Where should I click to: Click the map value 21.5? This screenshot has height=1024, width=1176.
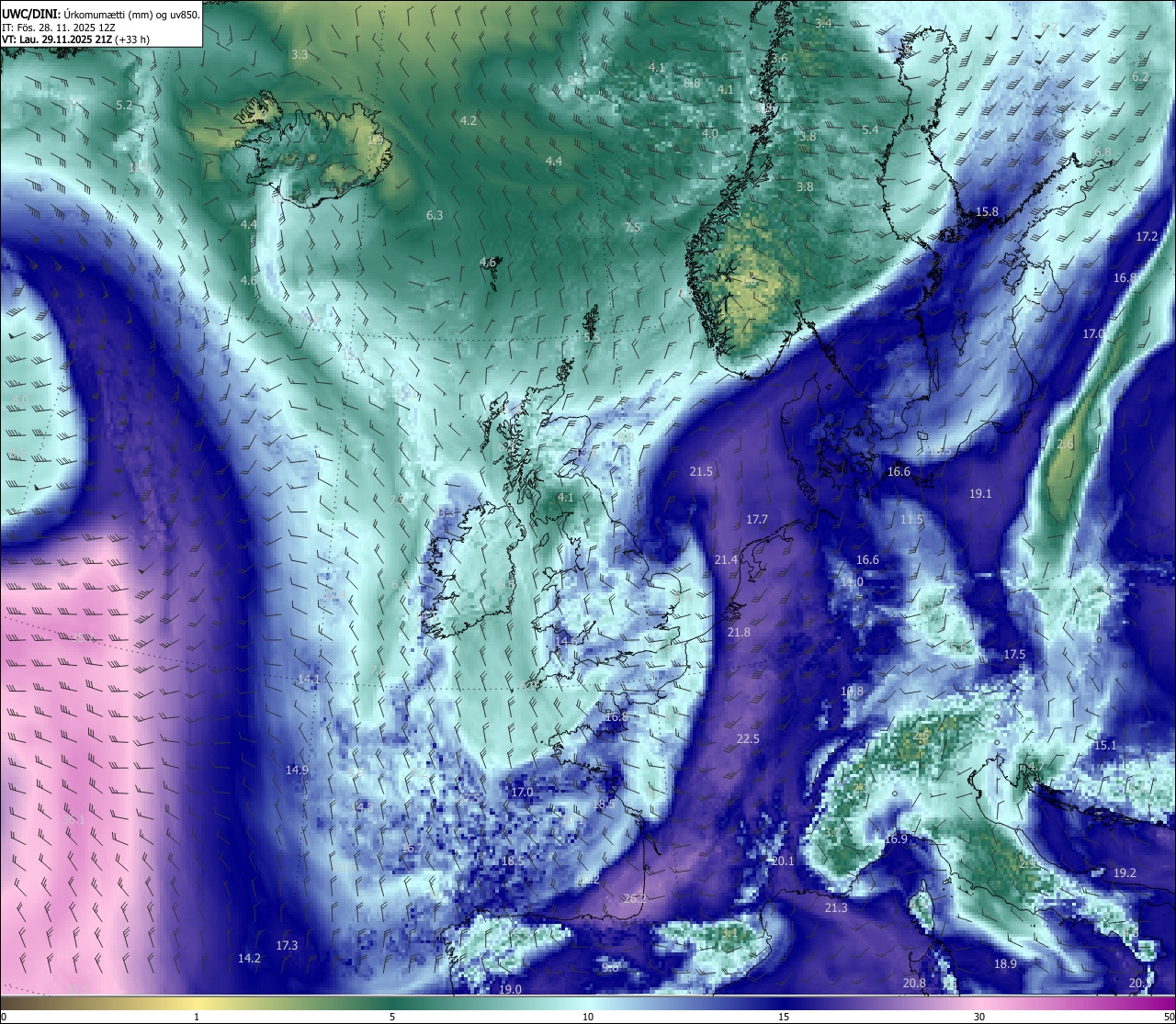point(701,472)
